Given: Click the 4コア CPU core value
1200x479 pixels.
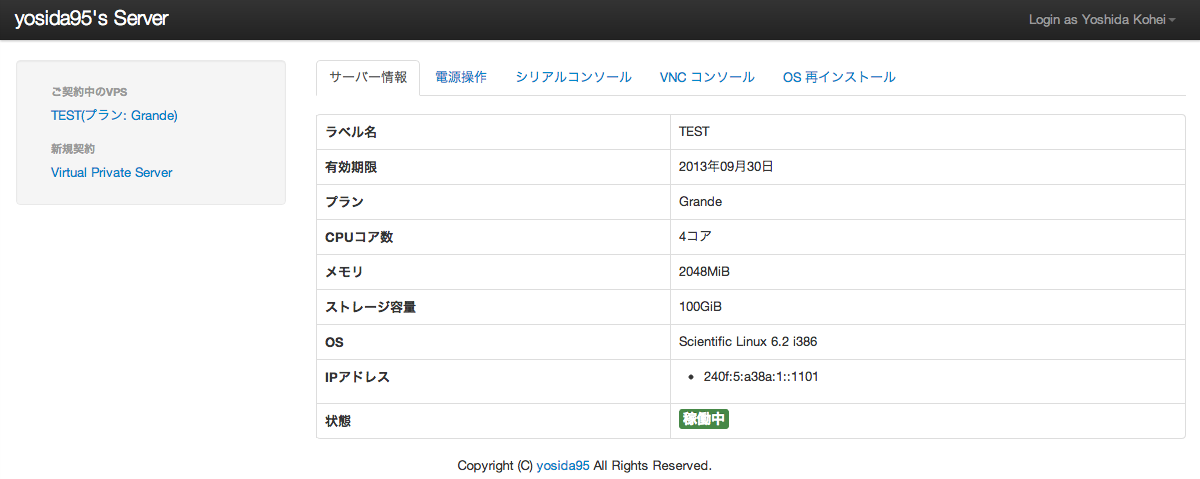Looking at the screenshot, I should pyautogui.click(x=695, y=237).
